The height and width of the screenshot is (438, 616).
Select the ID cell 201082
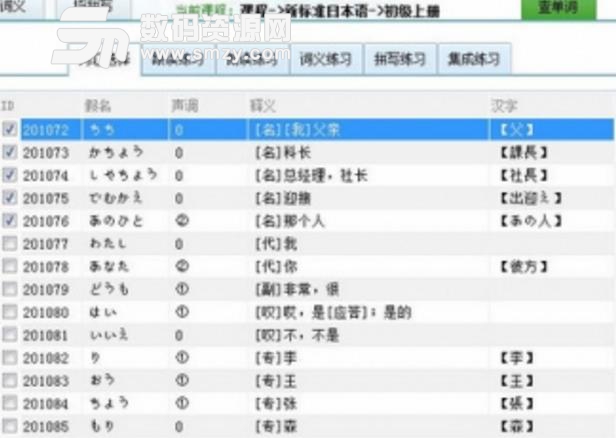click(x=46, y=358)
